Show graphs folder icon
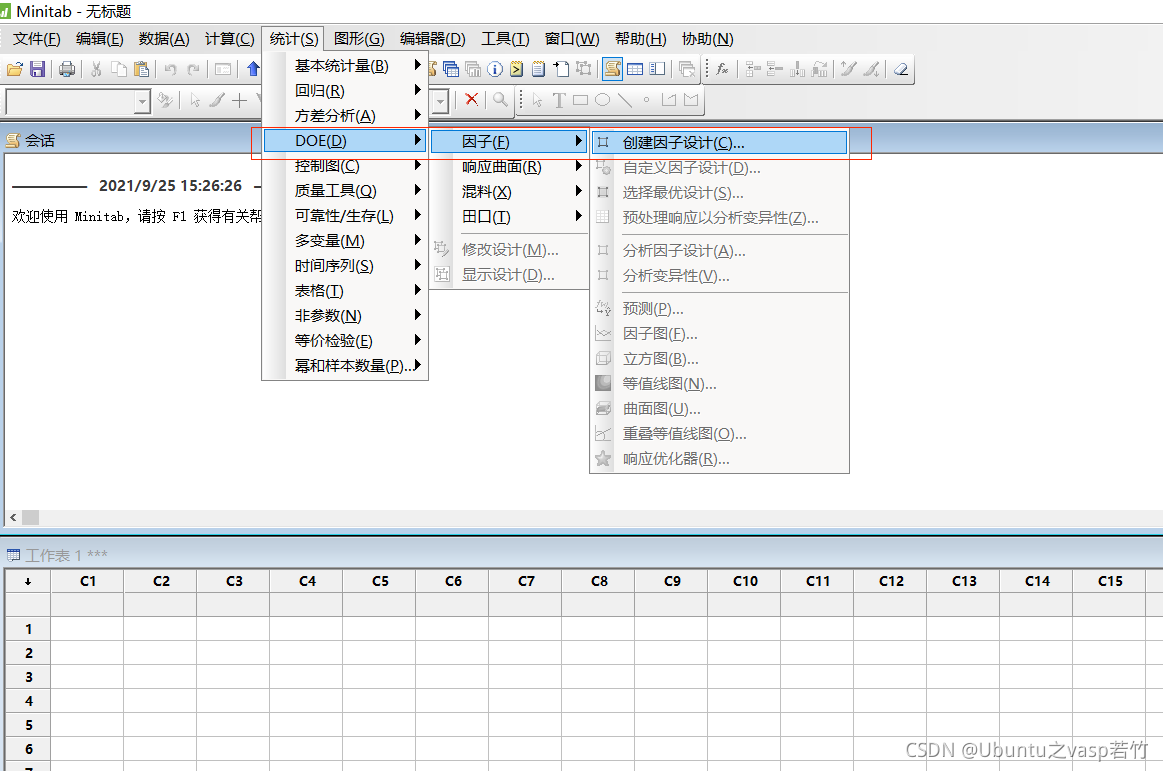The width and height of the screenshot is (1163, 771). pos(473,69)
